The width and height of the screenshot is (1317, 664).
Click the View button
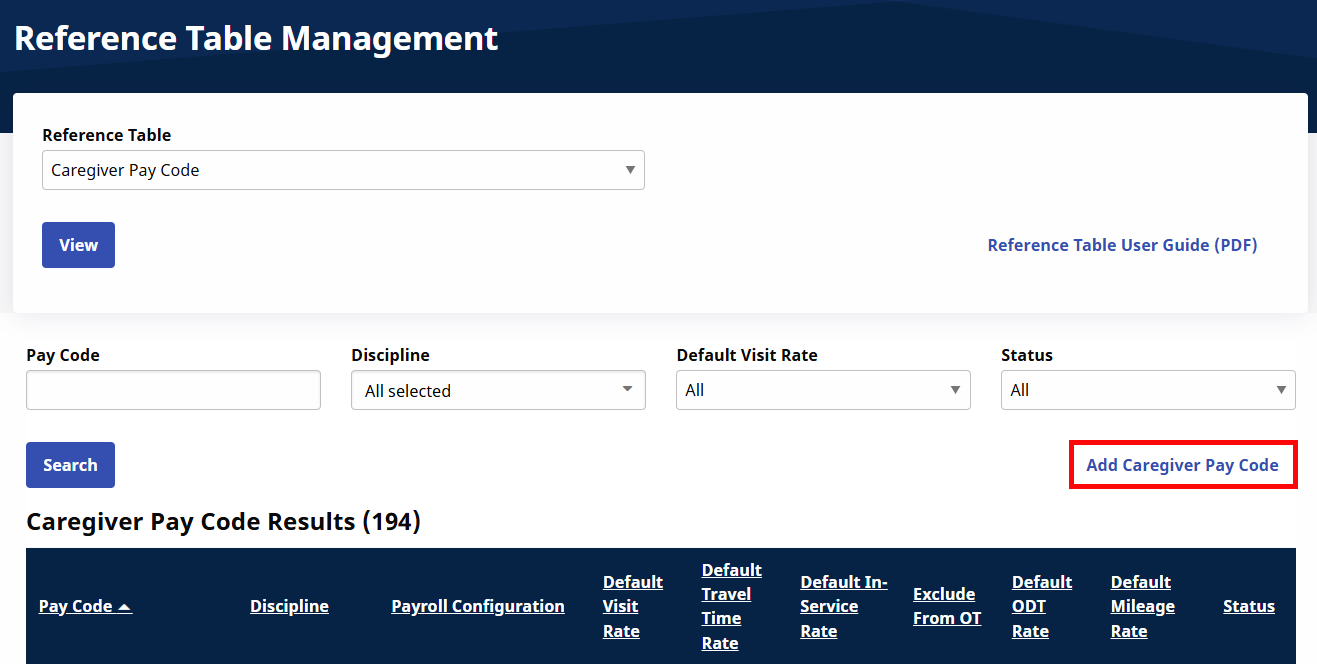(x=78, y=245)
